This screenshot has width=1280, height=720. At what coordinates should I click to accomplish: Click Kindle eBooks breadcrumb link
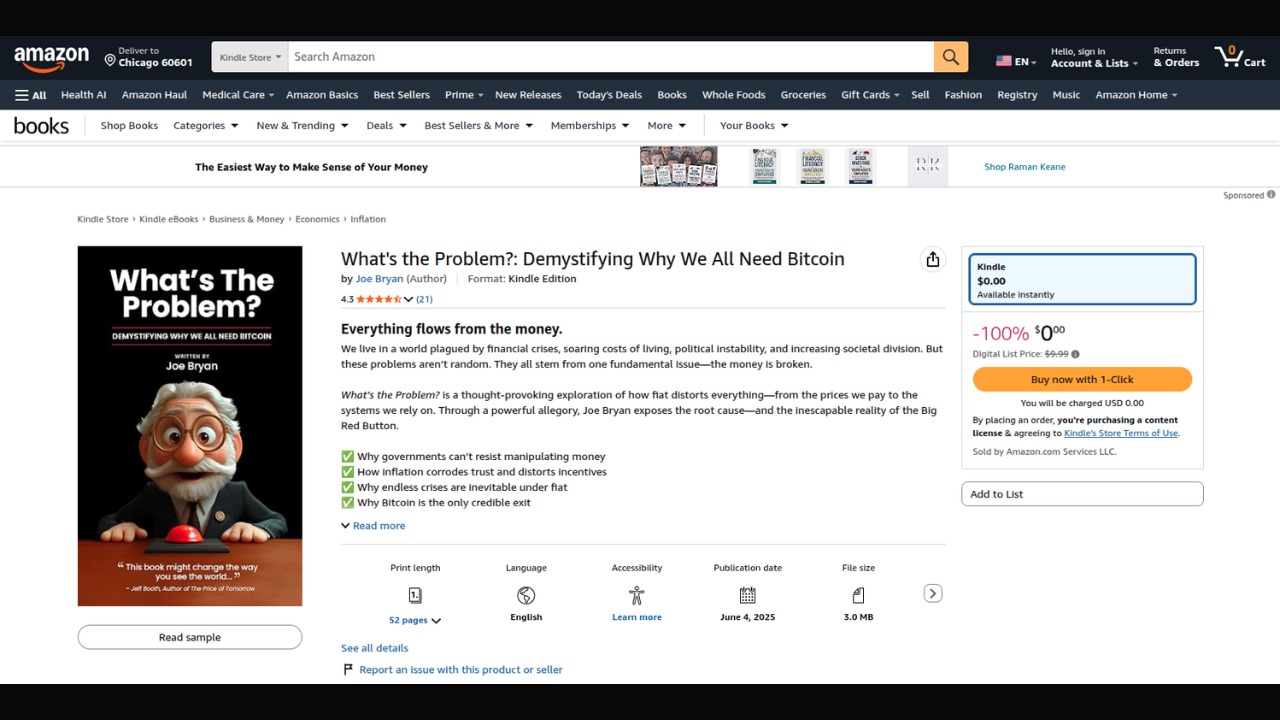point(169,219)
